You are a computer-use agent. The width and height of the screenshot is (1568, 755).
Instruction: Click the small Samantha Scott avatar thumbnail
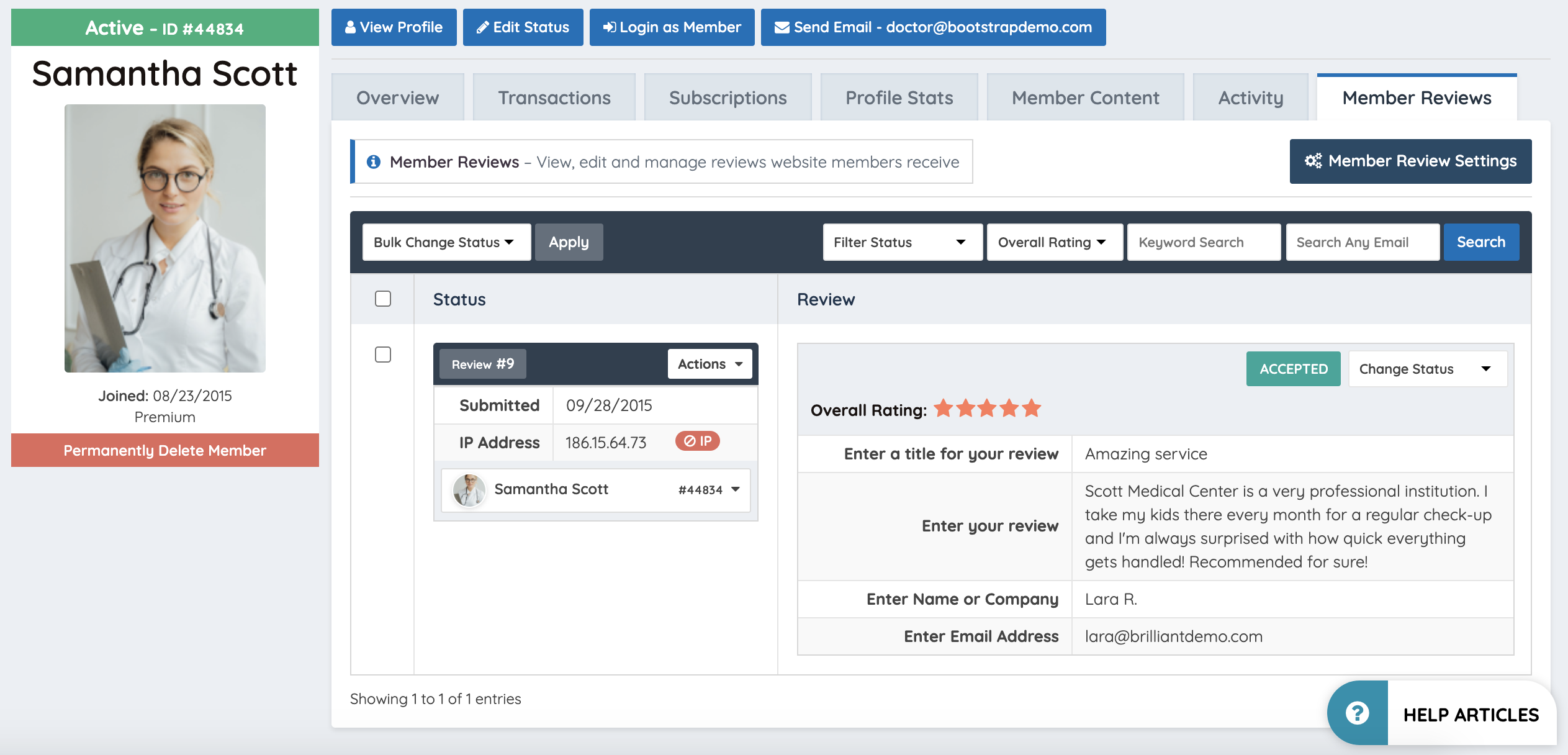pos(469,490)
